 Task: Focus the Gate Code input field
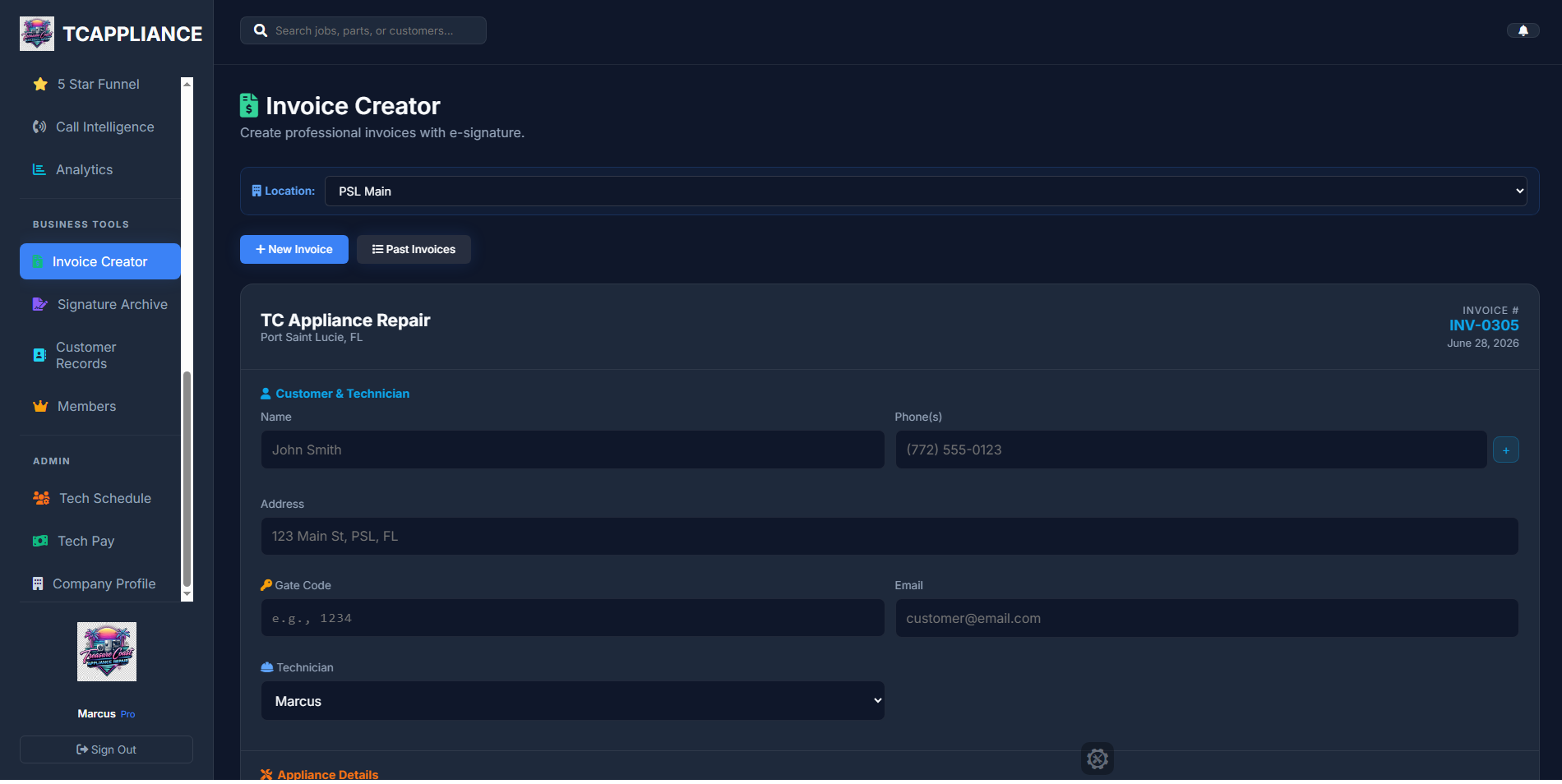pos(573,617)
